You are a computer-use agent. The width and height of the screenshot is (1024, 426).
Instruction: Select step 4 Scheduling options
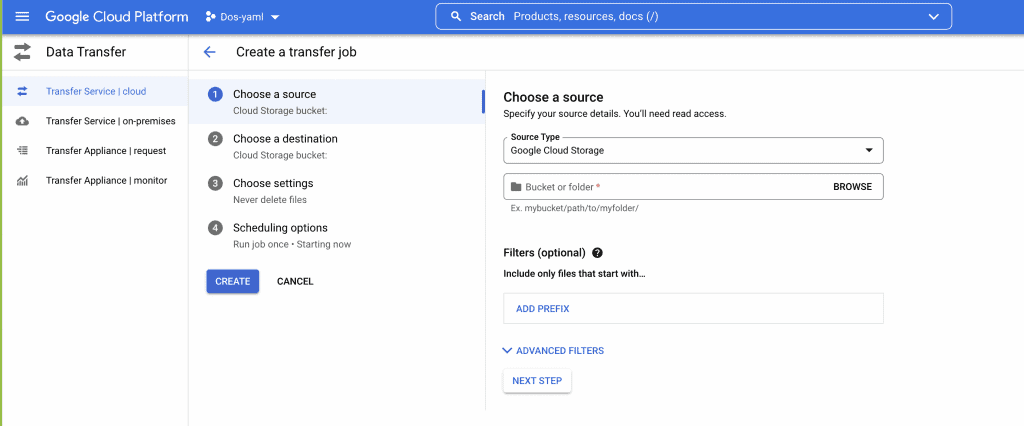coord(336,235)
